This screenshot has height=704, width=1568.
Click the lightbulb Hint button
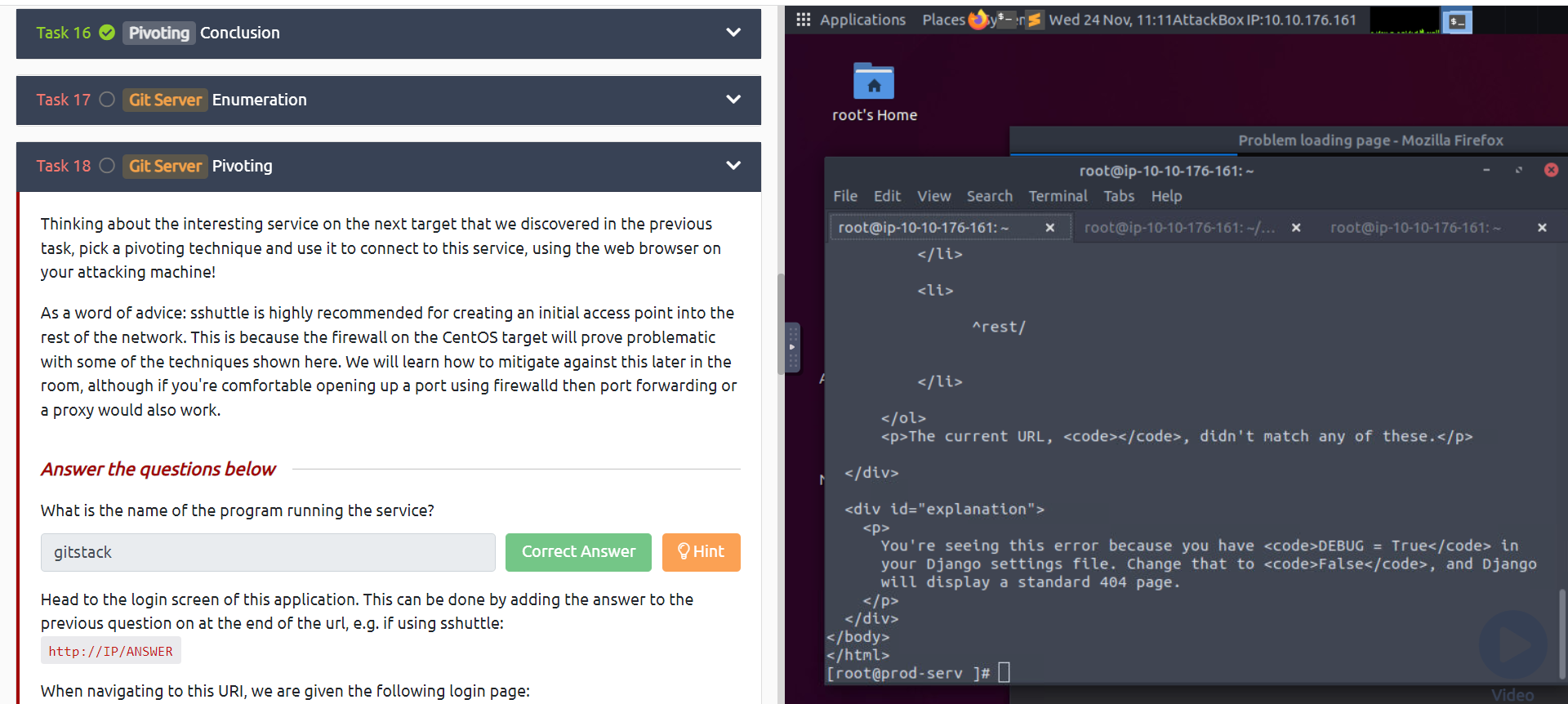[701, 552]
